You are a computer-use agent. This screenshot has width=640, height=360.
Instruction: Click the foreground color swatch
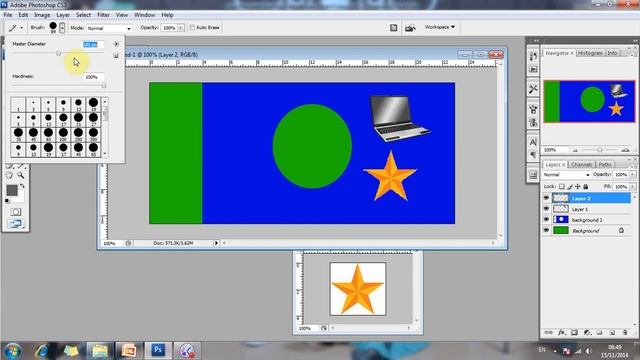12,190
